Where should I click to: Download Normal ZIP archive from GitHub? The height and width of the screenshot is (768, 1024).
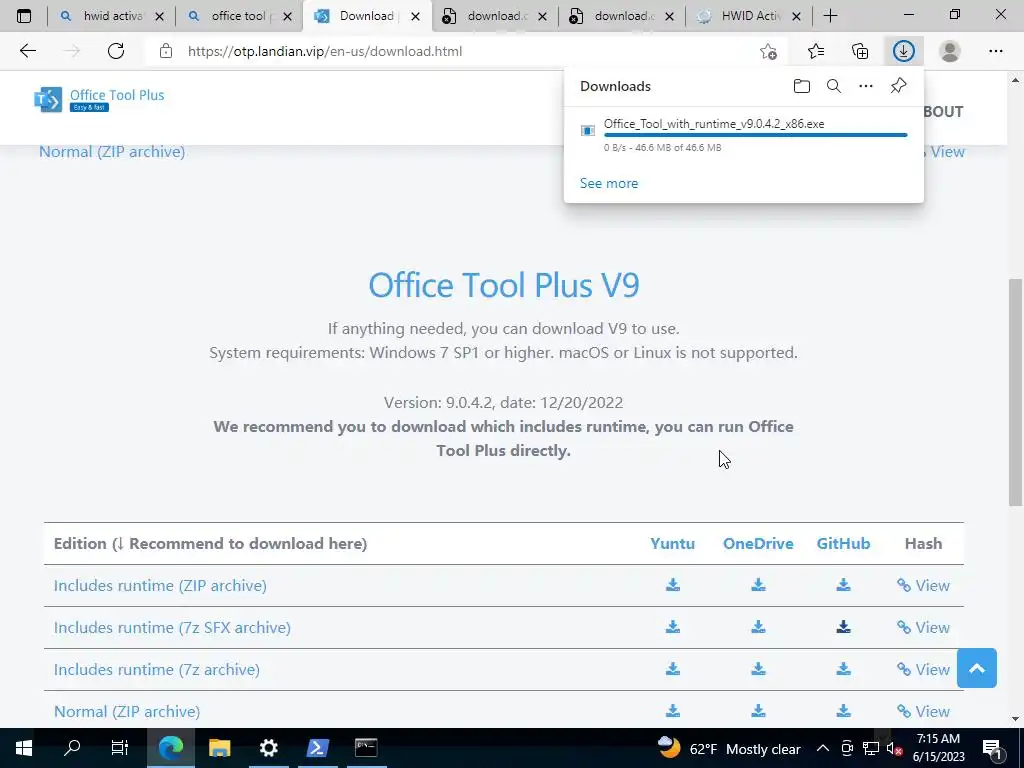coord(843,711)
